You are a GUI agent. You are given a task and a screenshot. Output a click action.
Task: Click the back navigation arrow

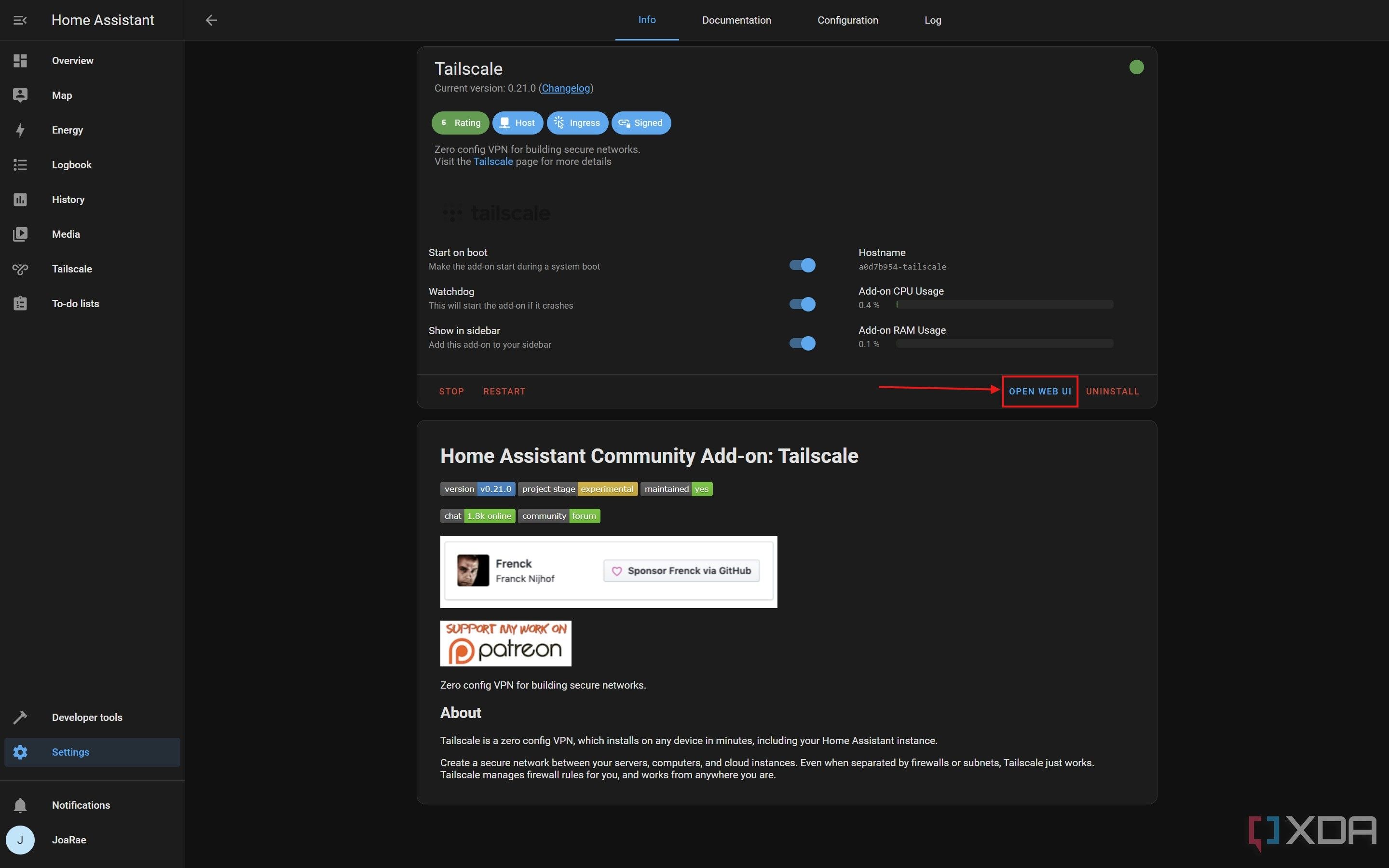[x=209, y=20]
